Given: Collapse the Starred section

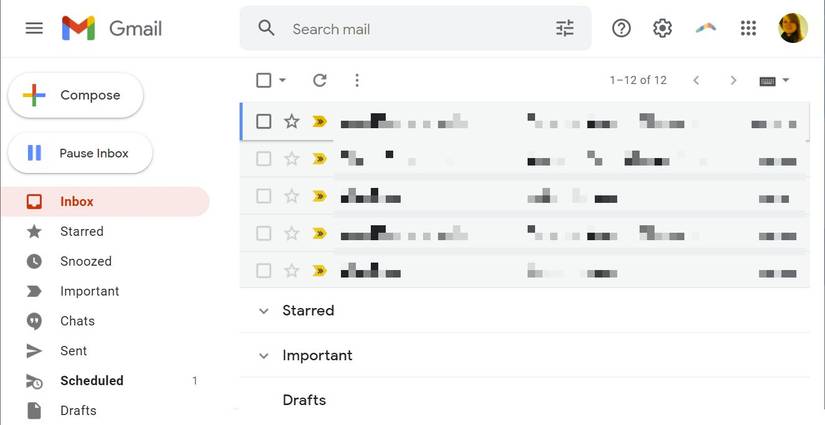Looking at the screenshot, I should click(264, 311).
